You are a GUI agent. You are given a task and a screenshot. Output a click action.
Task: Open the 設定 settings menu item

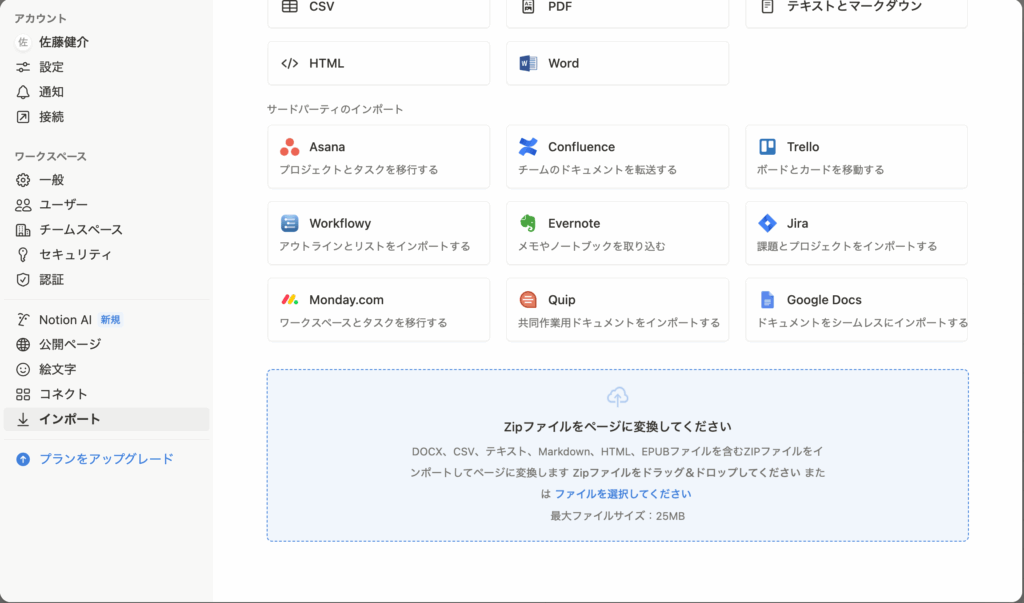[51, 67]
